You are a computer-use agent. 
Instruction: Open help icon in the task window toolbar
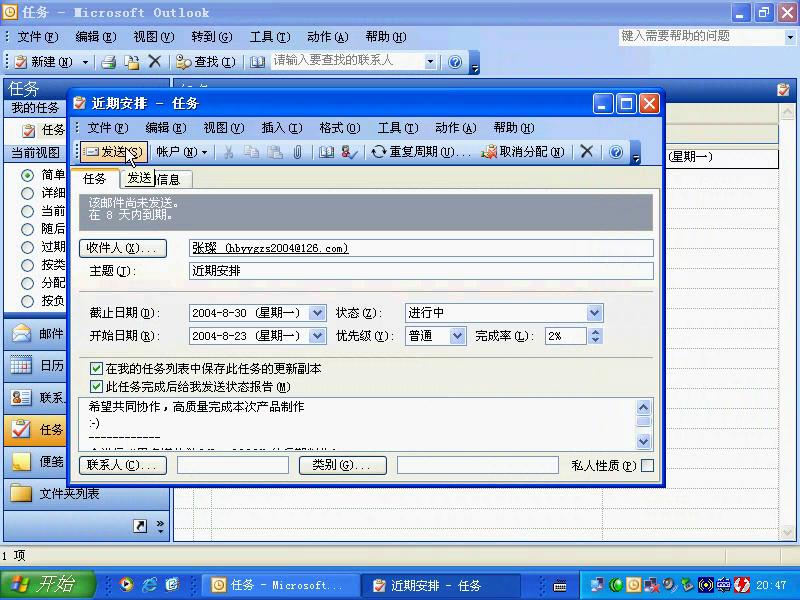pos(616,152)
